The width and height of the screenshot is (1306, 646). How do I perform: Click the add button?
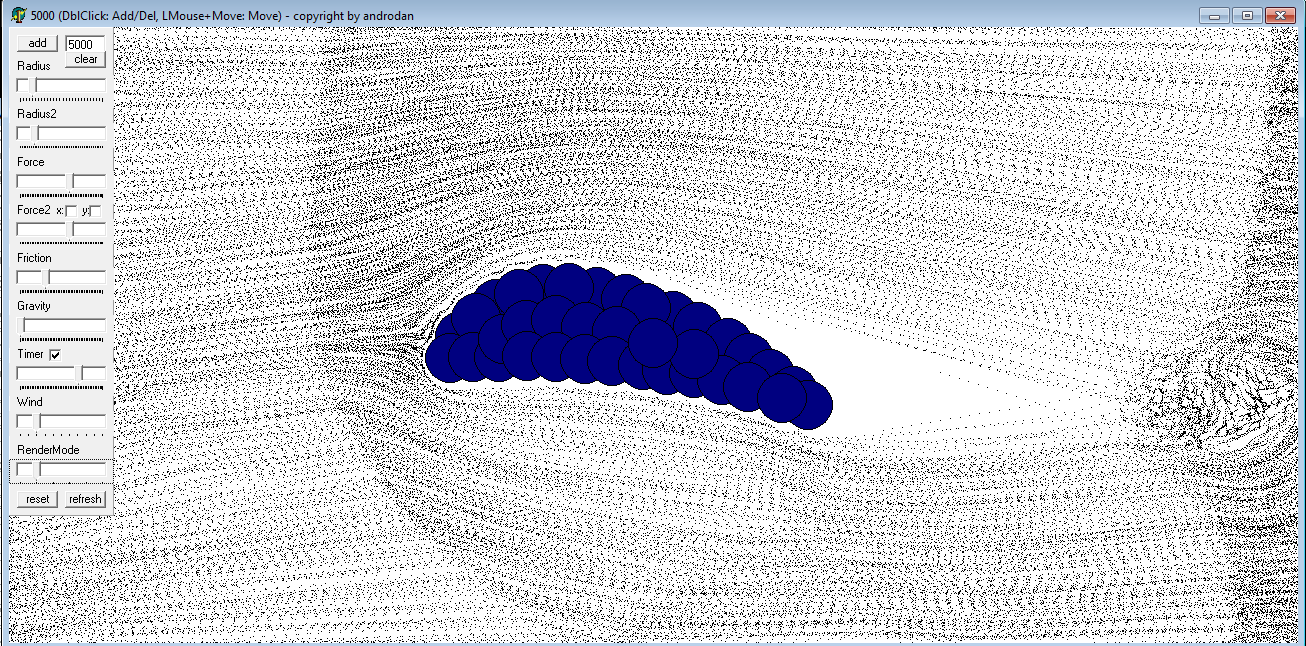pyautogui.click(x=37, y=43)
